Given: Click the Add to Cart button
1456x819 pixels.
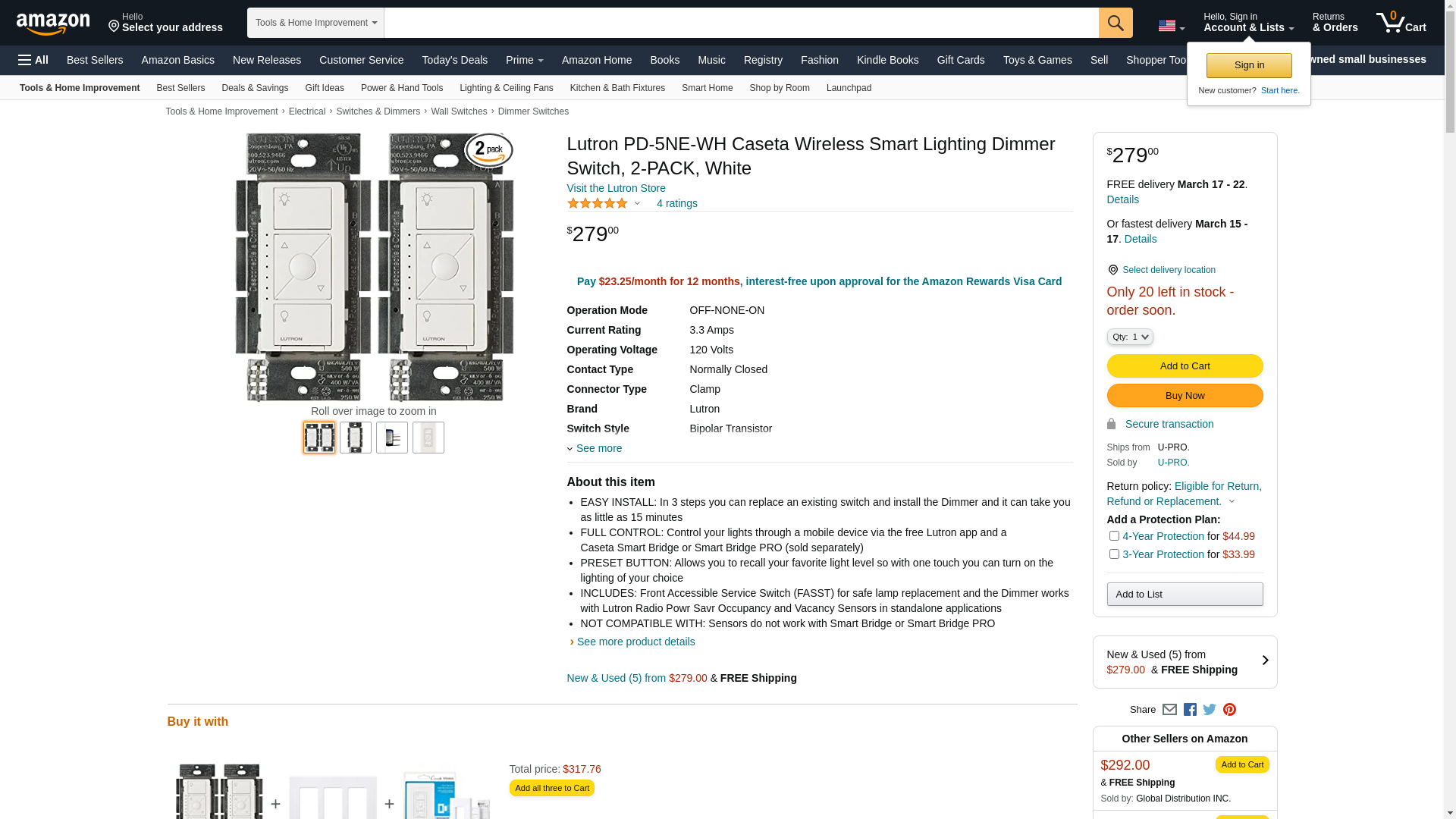Looking at the screenshot, I should coord(1185,366).
